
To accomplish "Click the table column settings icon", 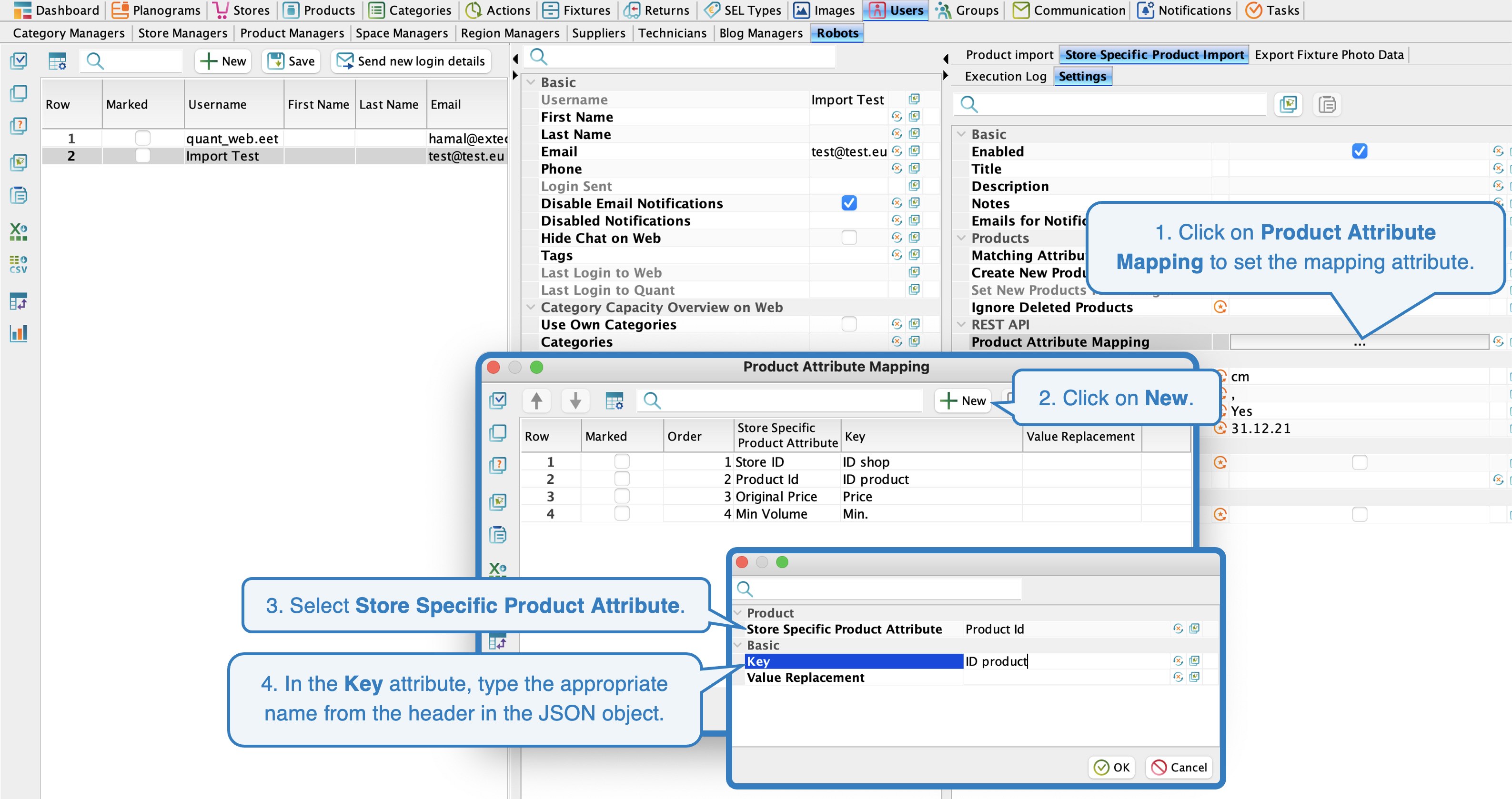I will (58, 61).
